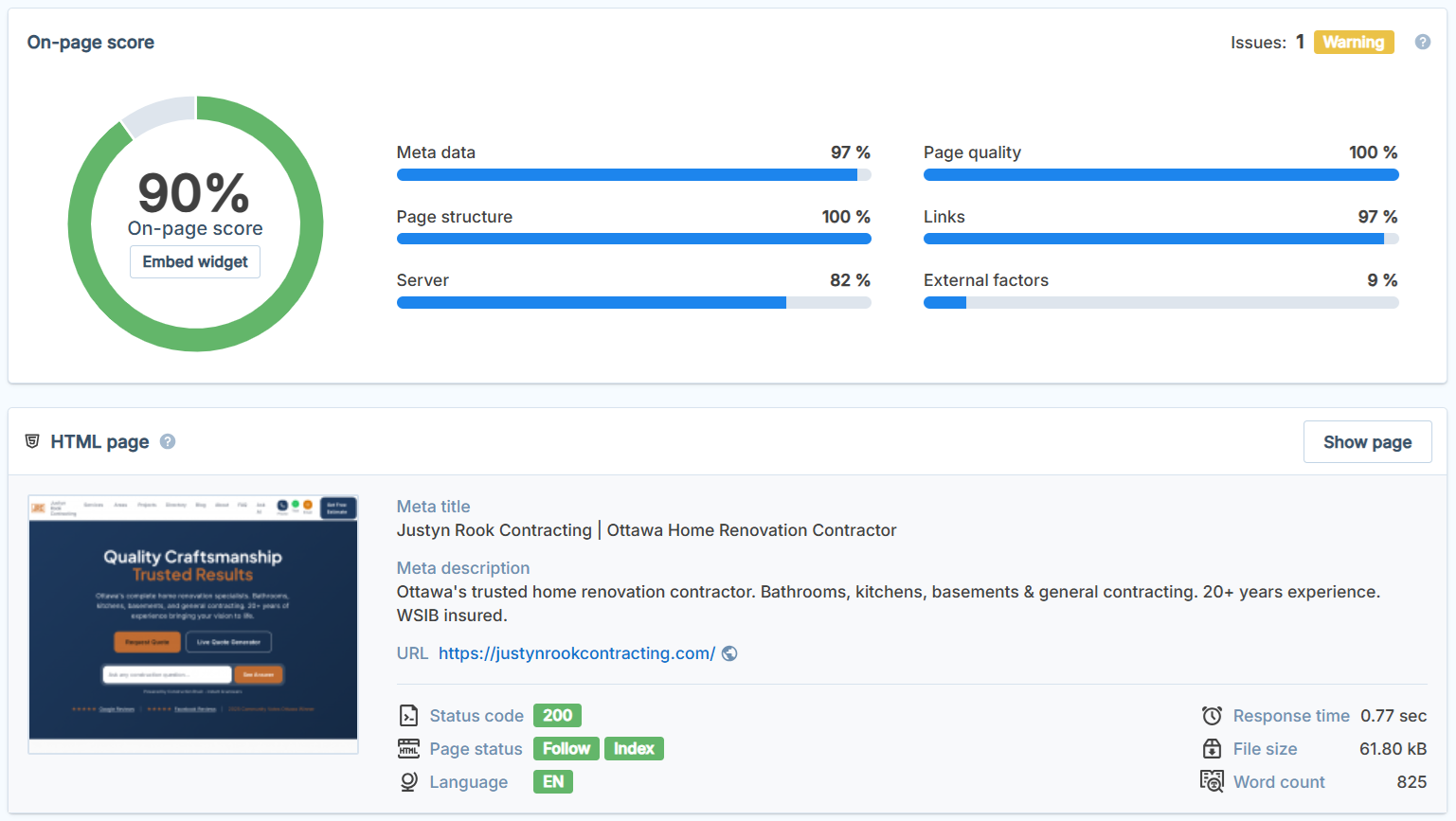
Task: Click the shield icon beside HTML page title
Action: [33, 441]
